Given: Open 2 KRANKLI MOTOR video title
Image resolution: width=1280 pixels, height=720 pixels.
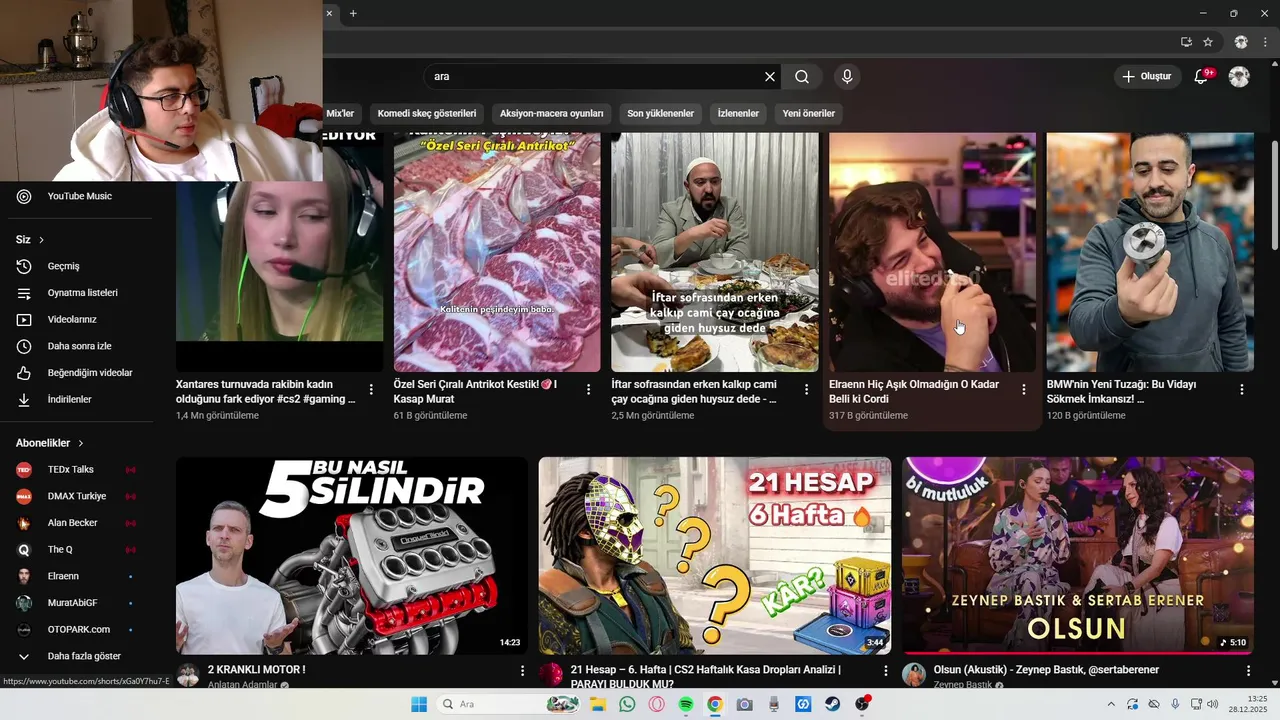Looking at the screenshot, I should pos(256,670).
